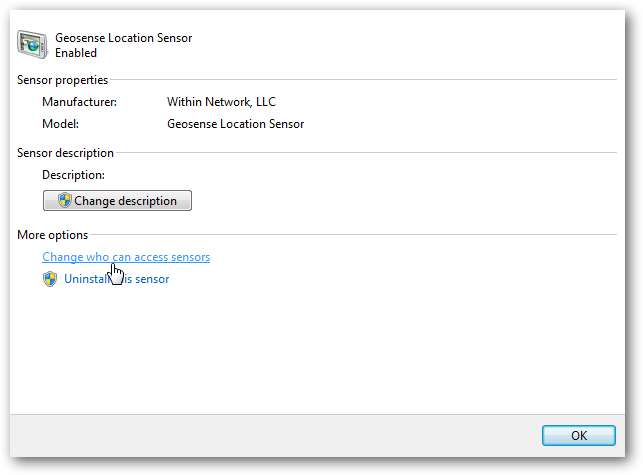The image size is (643, 475).
Task: Click the Enabled status text
Action: (77, 52)
